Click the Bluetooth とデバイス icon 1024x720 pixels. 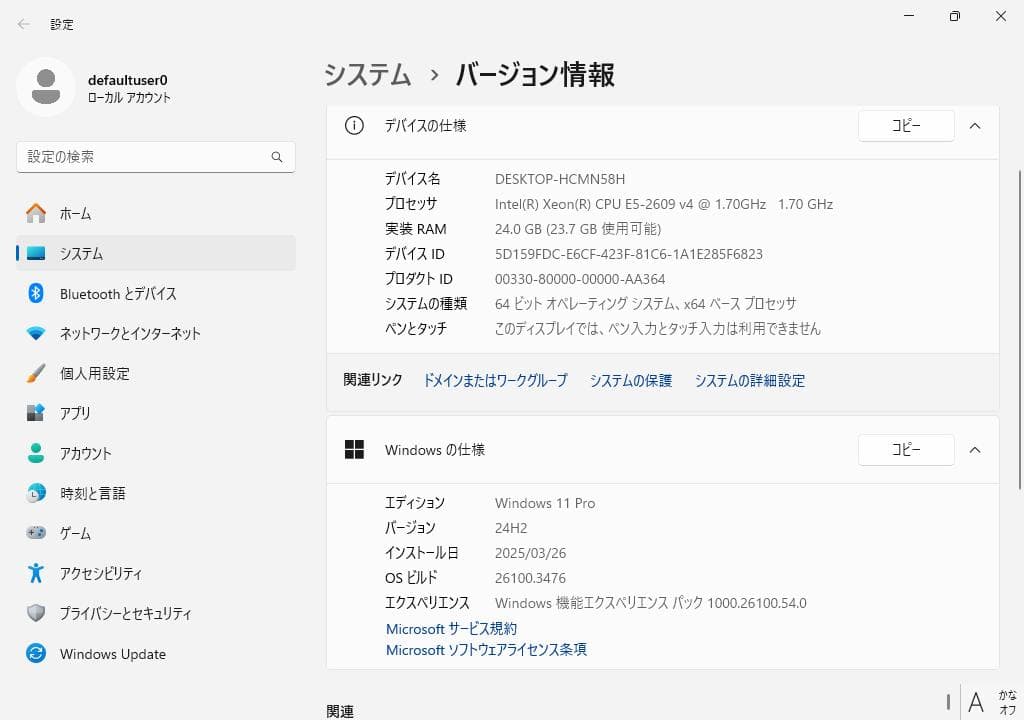pos(36,293)
